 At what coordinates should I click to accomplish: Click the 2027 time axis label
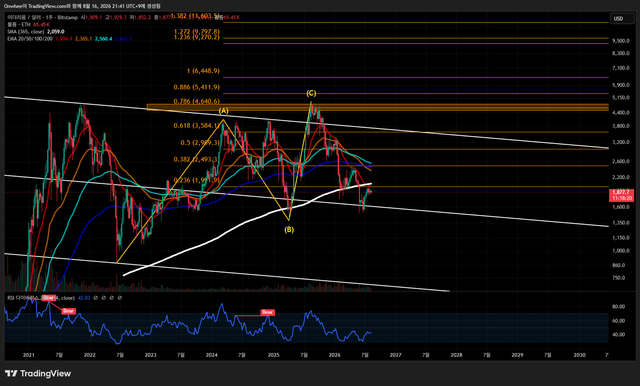[395, 355]
